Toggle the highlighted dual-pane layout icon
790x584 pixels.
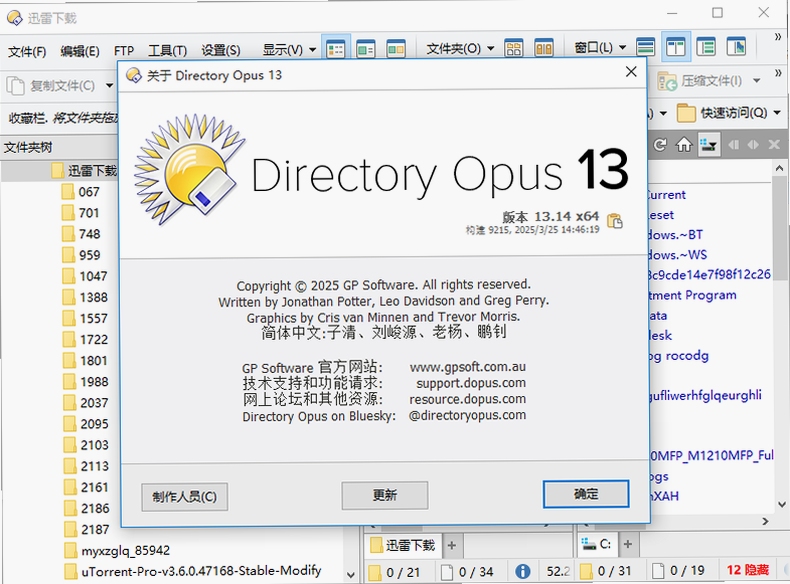pos(676,47)
